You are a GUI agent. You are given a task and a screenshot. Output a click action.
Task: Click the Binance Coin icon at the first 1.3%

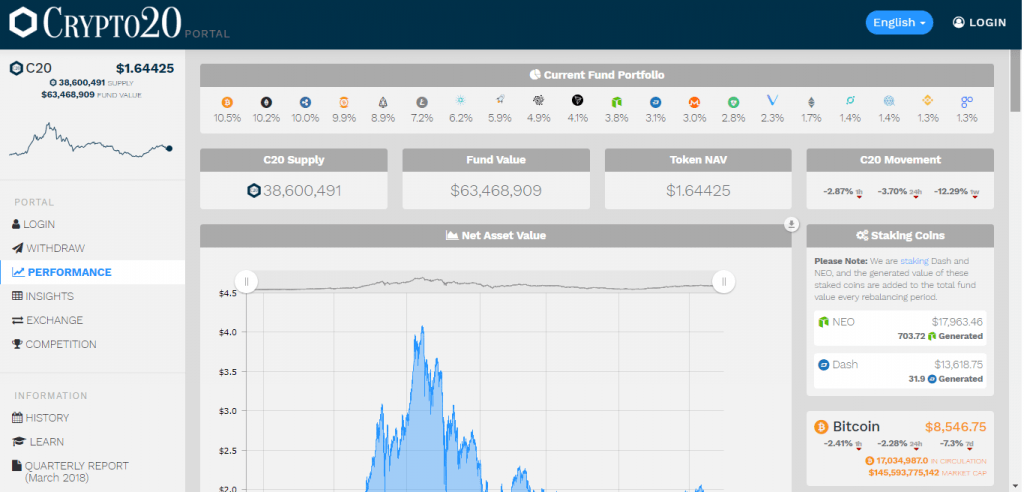pos(928,101)
